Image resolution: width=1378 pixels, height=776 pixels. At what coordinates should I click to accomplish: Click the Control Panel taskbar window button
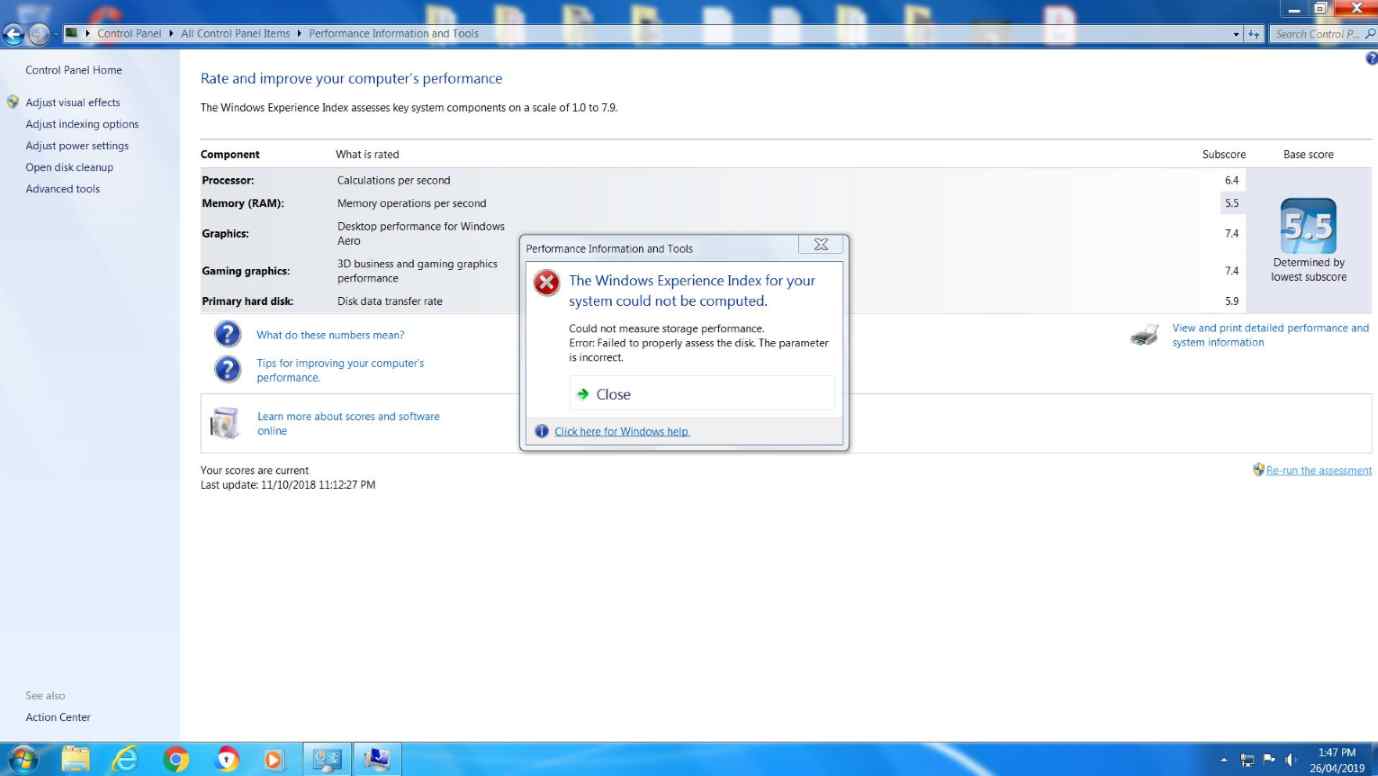coord(326,760)
